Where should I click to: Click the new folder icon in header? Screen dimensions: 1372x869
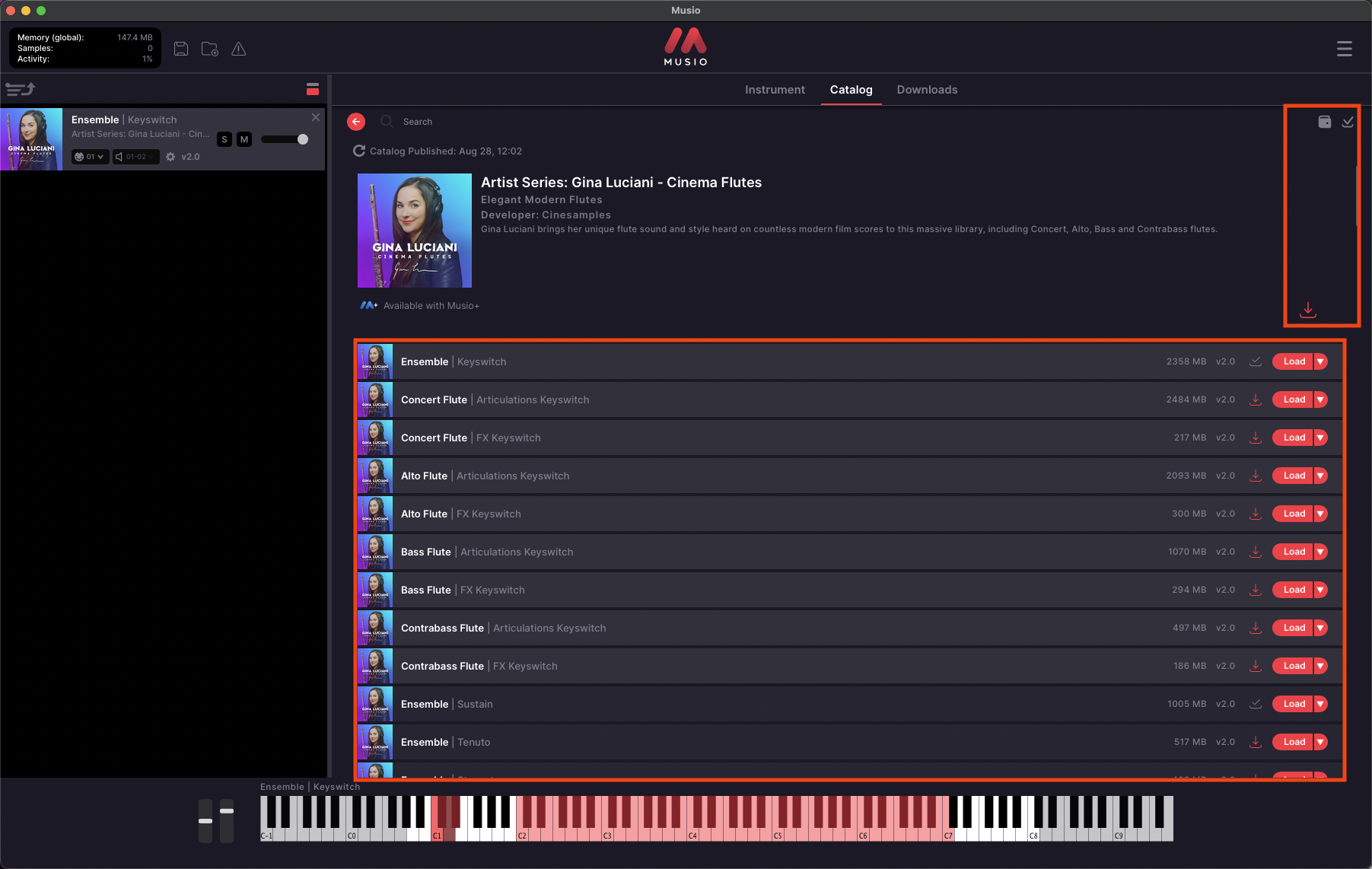point(210,49)
